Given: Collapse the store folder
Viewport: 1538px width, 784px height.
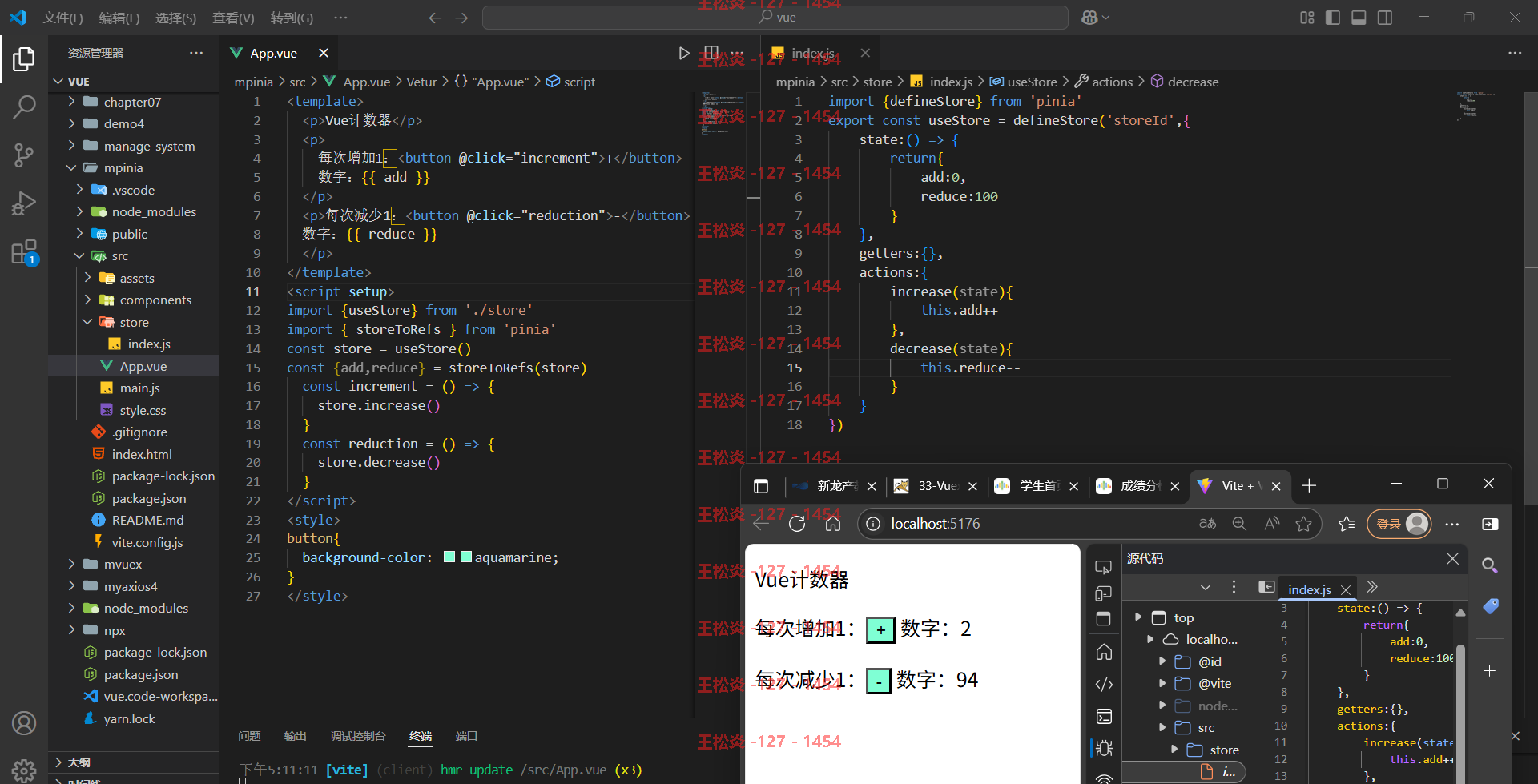Looking at the screenshot, I should click(133, 322).
